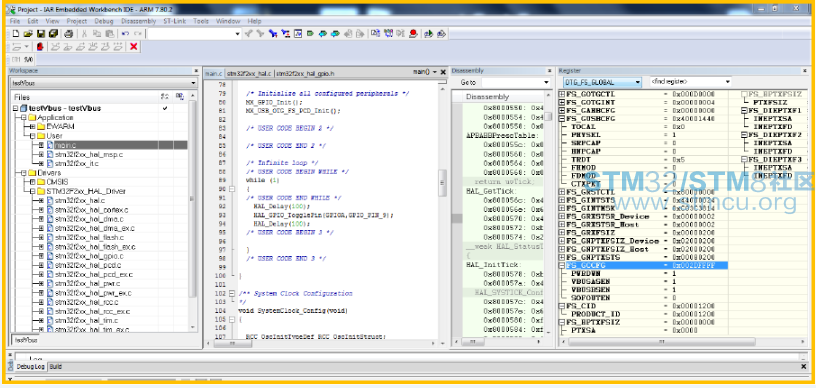Click the Go debug toolbar icon
The width and height of the screenshot is (816, 388).
point(118,47)
